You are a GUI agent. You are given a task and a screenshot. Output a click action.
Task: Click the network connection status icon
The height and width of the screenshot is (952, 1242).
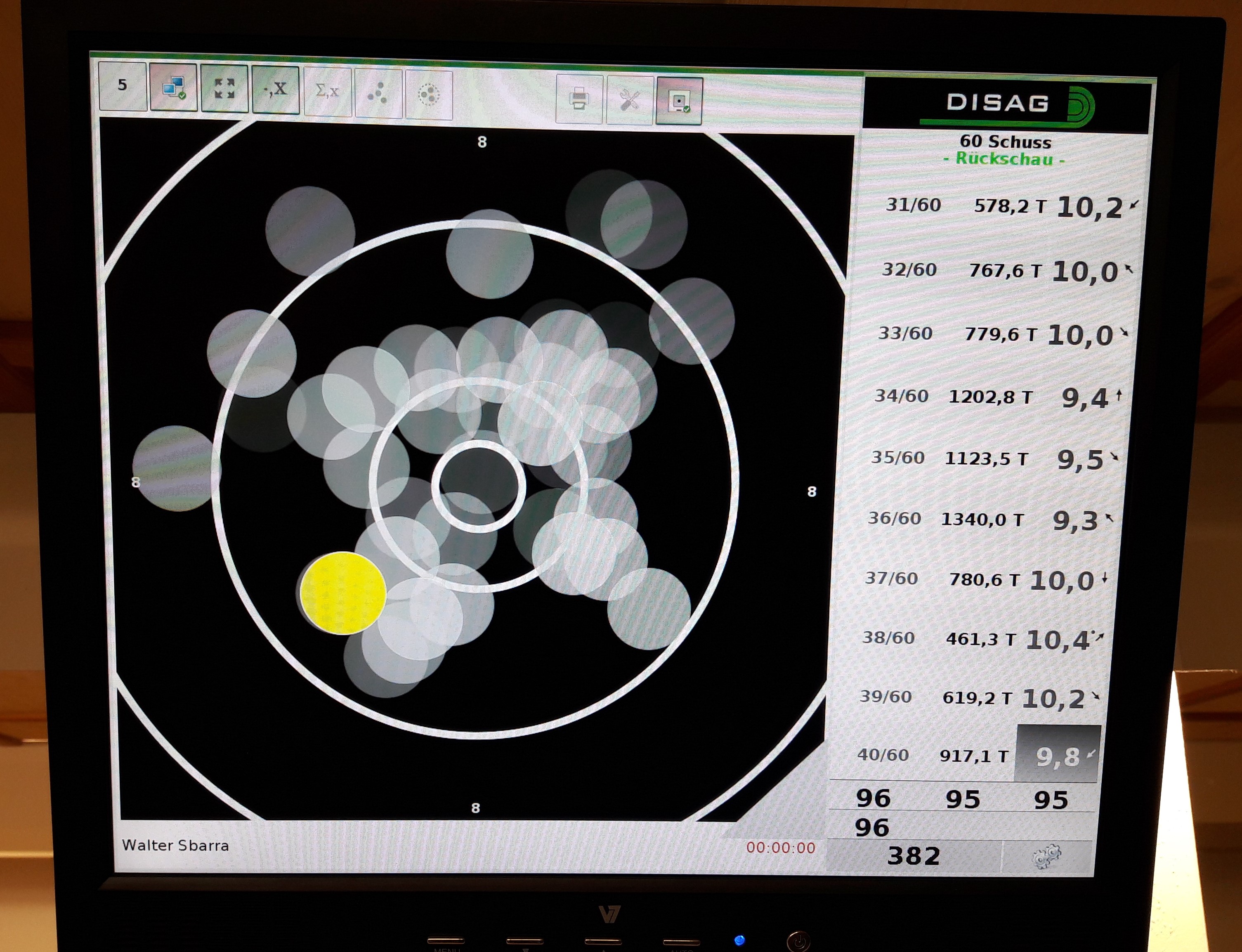tap(173, 88)
